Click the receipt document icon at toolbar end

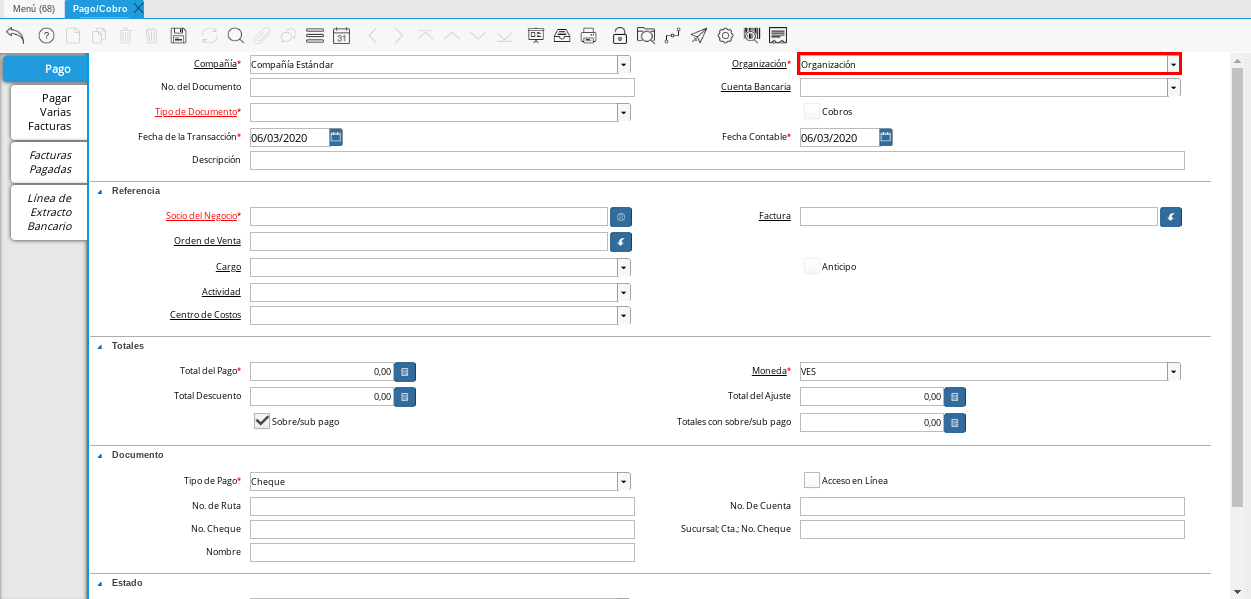pos(778,36)
